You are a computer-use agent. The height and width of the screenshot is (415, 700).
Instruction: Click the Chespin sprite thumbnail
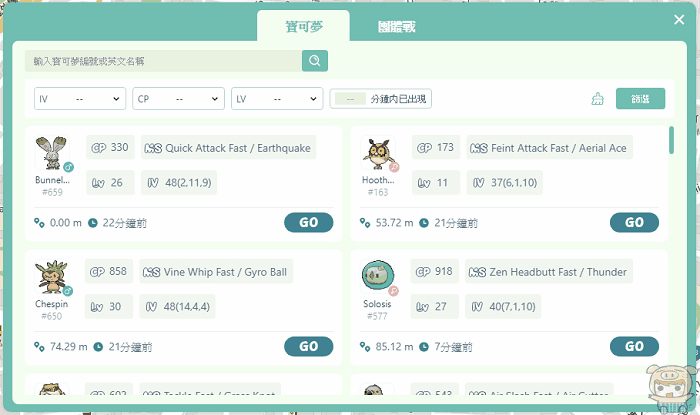(x=52, y=277)
